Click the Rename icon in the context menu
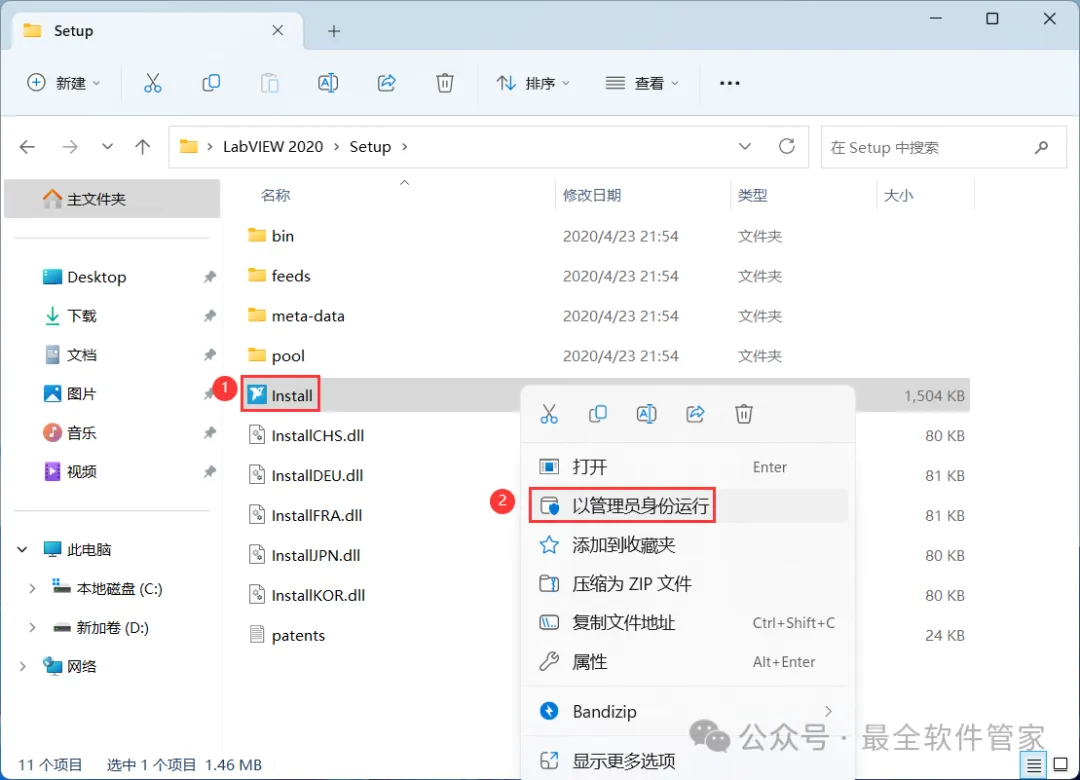 coord(646,414)
